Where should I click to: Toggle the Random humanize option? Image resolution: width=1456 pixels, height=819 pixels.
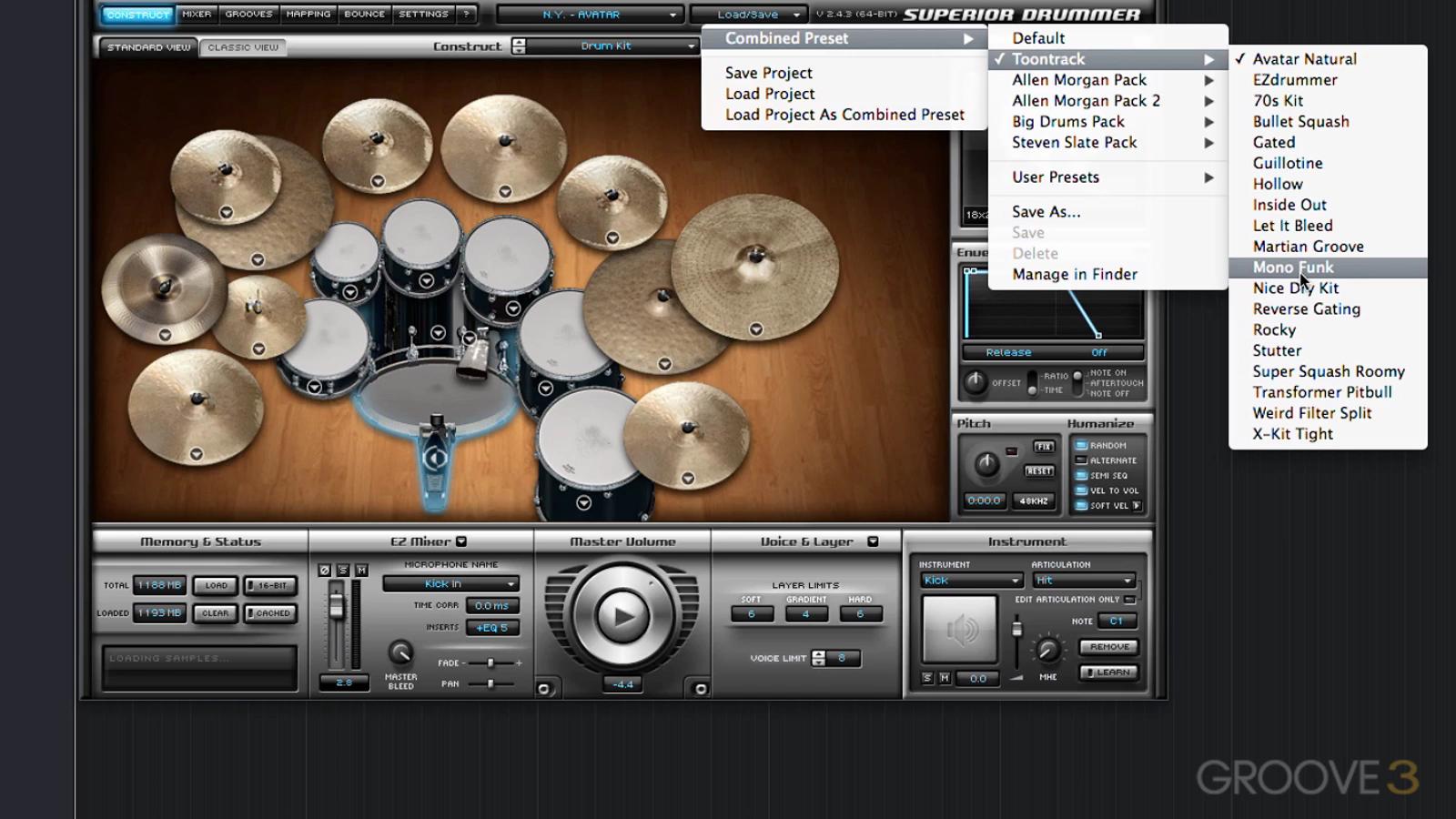1082,446
